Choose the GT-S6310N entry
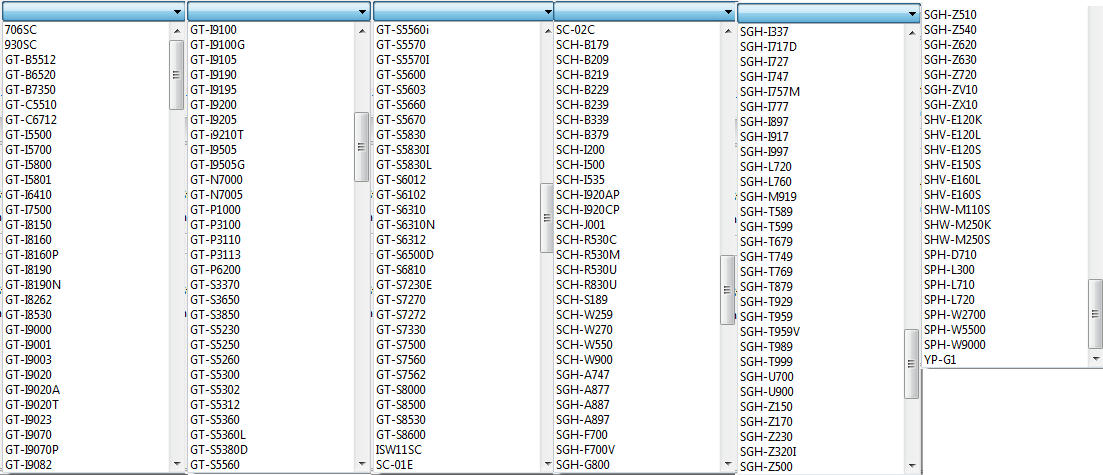The height and width of the screenshot is (475, 1103). click(404, 224)
